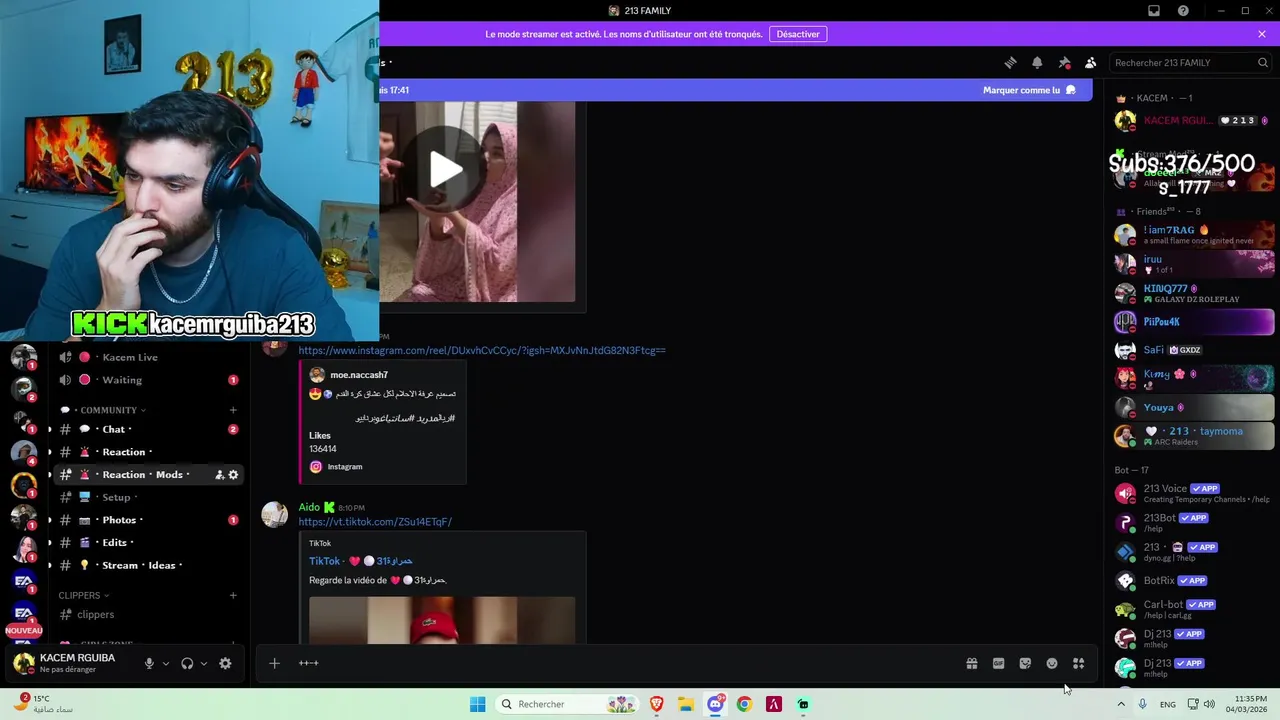
Task: Open the Reaction channel
Action: 150,452
